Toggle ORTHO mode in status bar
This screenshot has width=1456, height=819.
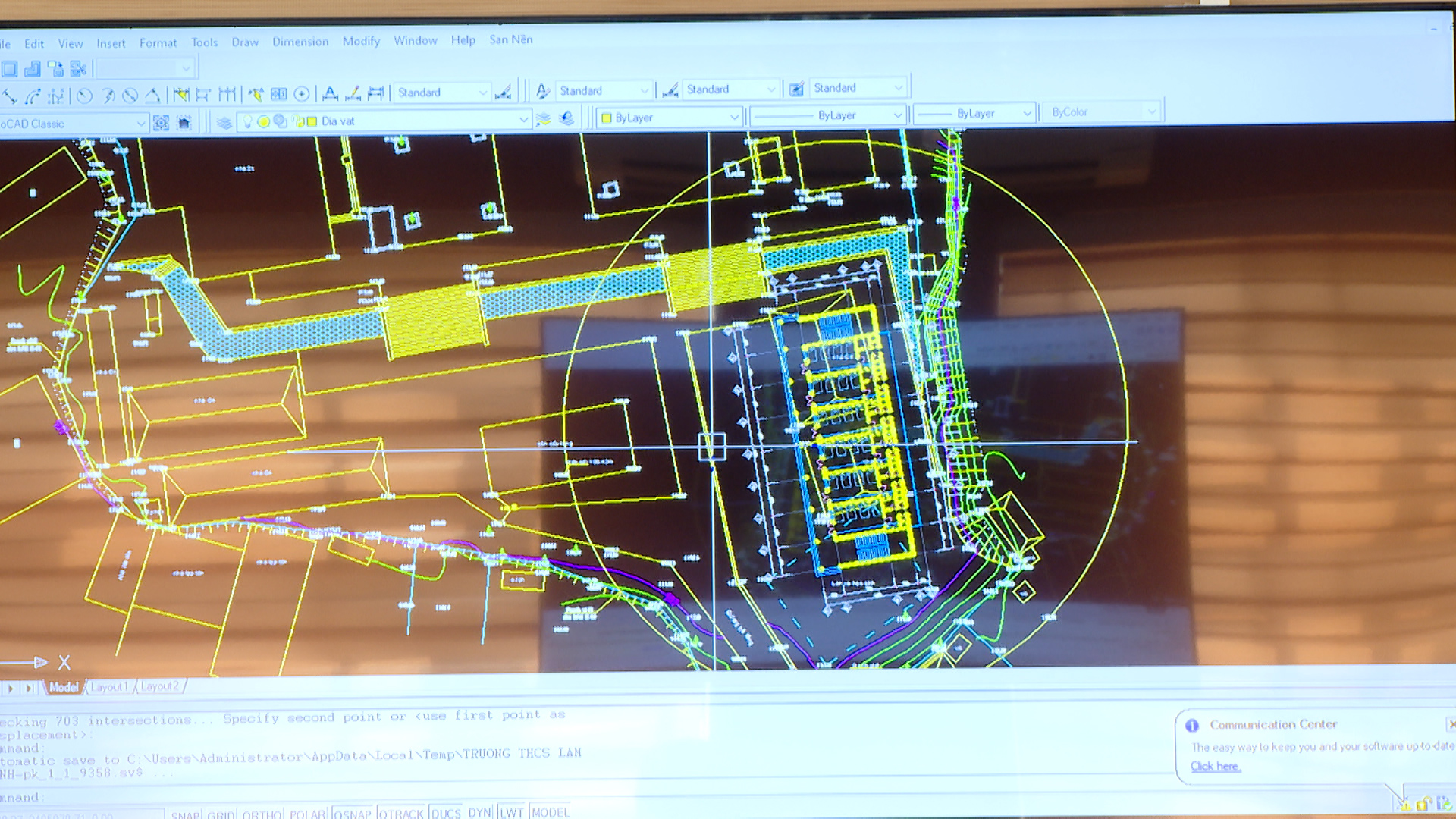click(262, 814)
